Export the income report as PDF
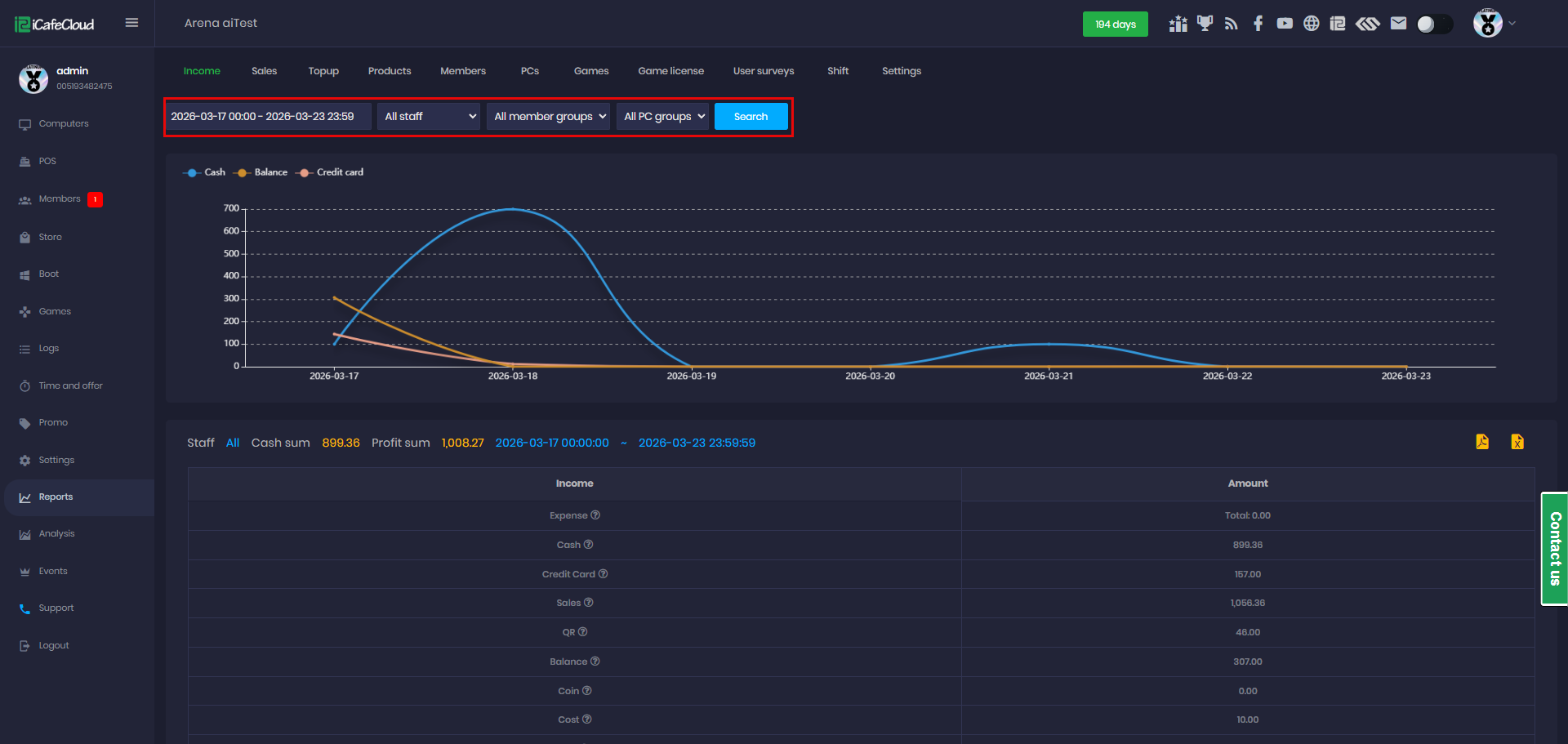 [x=1482, y=442]
